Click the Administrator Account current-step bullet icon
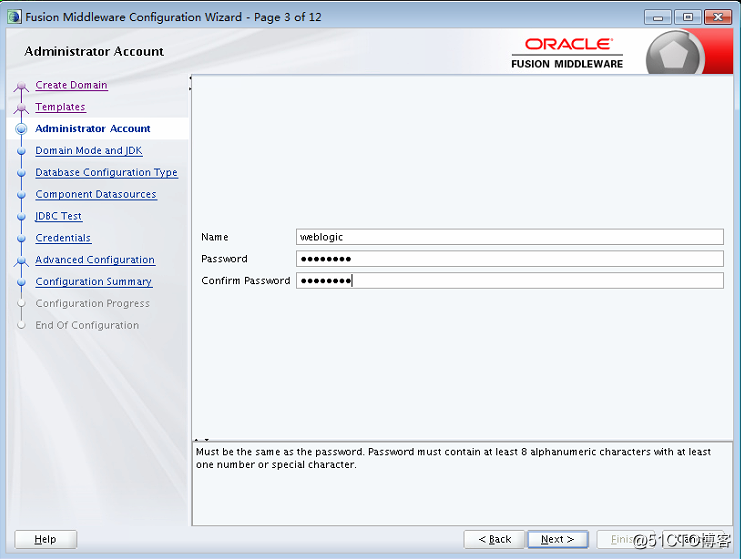Screen dimensions: 741x559 [21, 129]
